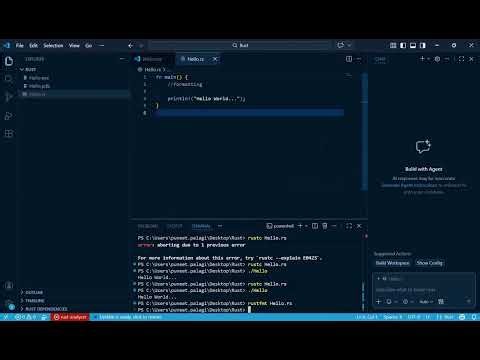
Task: Open the Edit menu
Action: (33, 45)
